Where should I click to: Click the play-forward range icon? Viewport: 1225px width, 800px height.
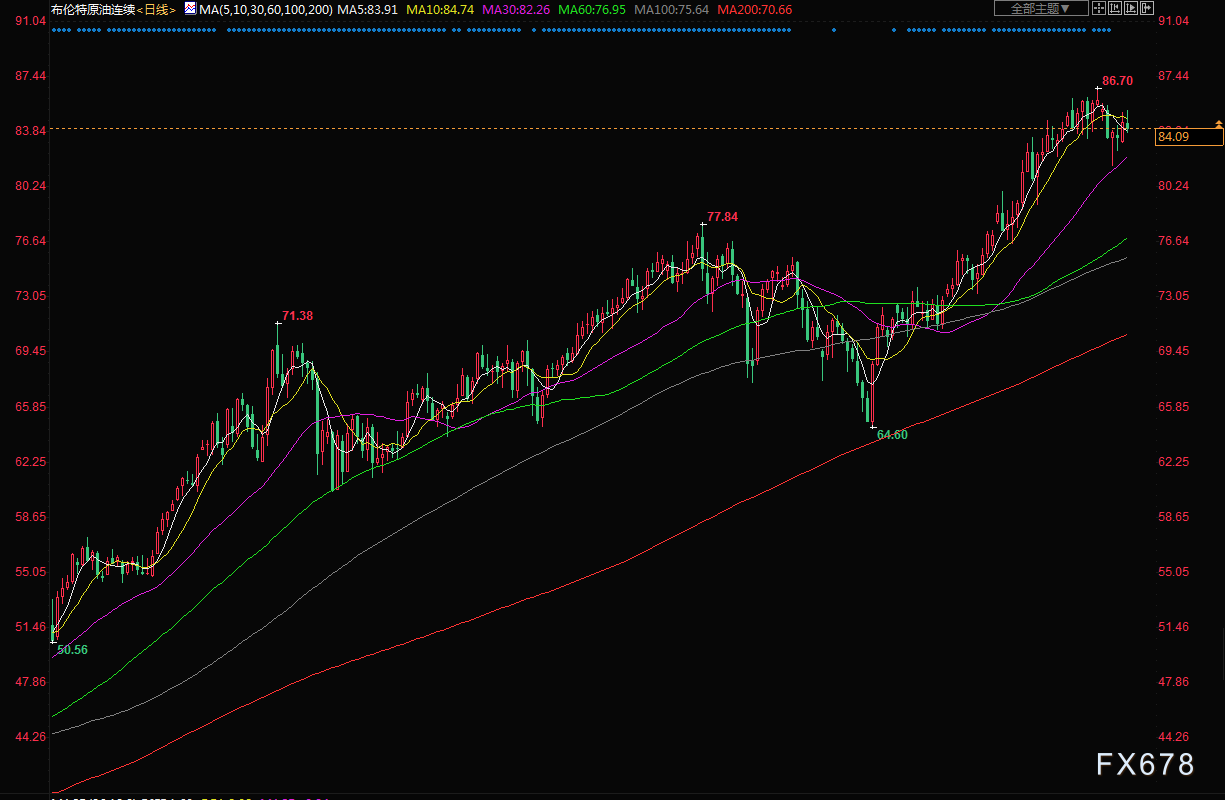pos(1131,8)
